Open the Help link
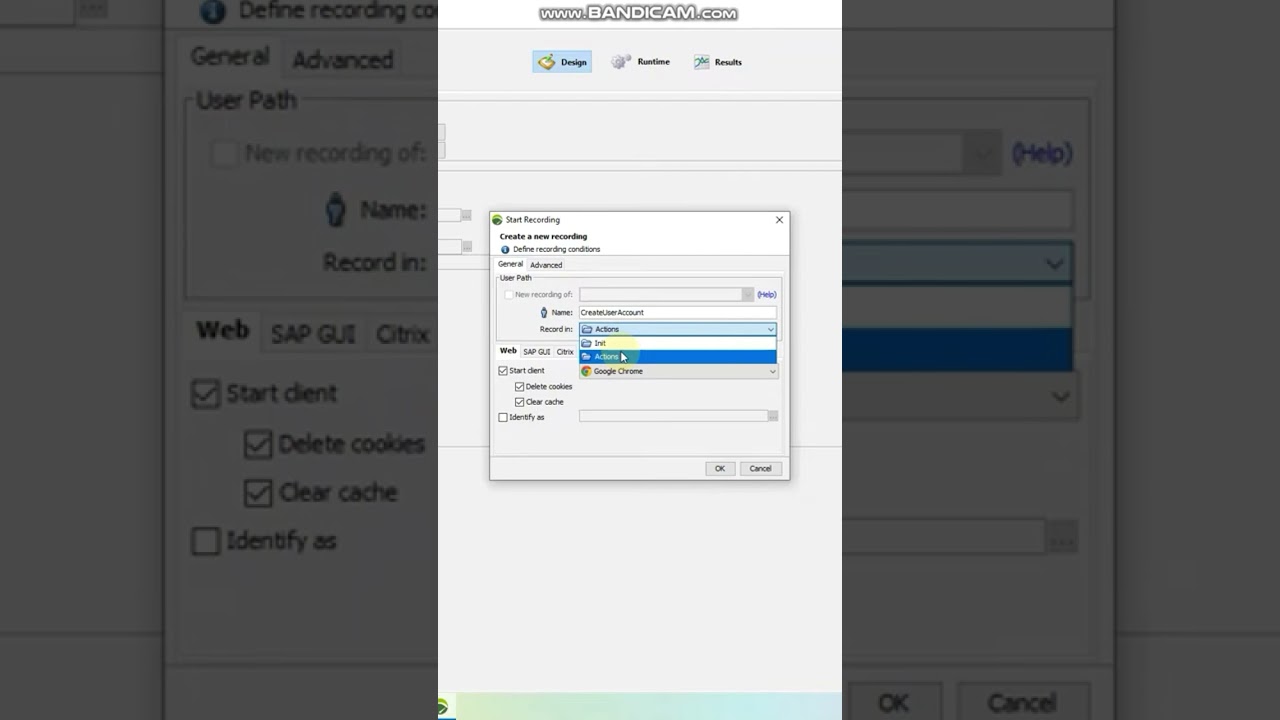 click(766, 295)
